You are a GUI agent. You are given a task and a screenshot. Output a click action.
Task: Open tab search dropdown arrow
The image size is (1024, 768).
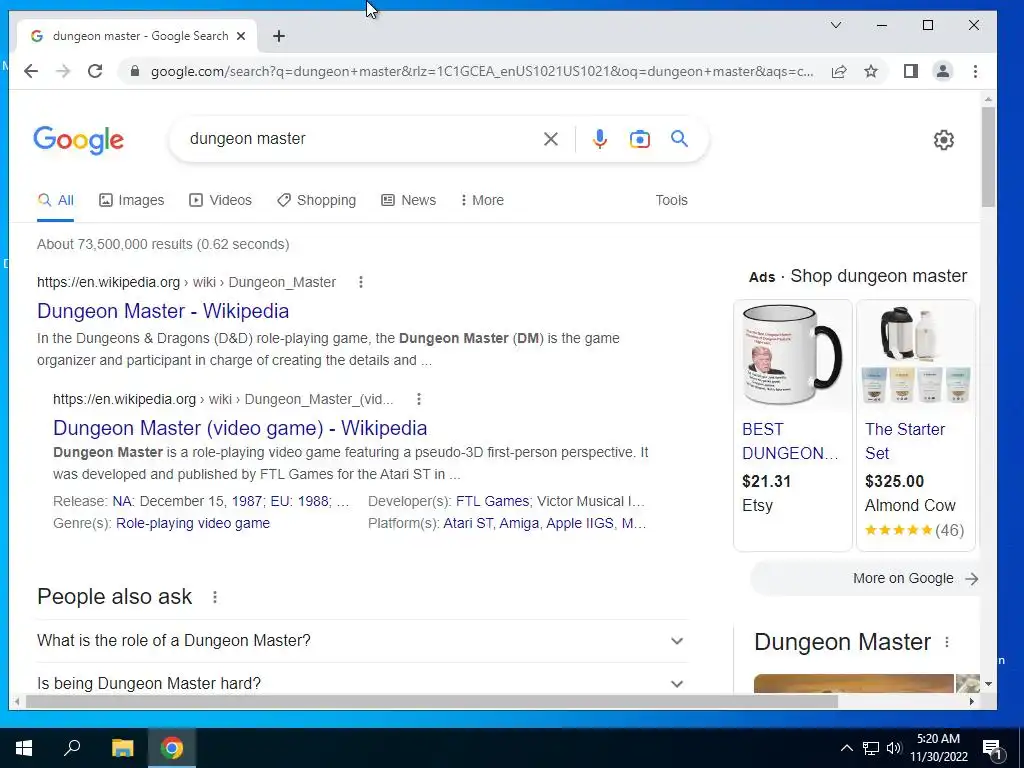point(836,25)
